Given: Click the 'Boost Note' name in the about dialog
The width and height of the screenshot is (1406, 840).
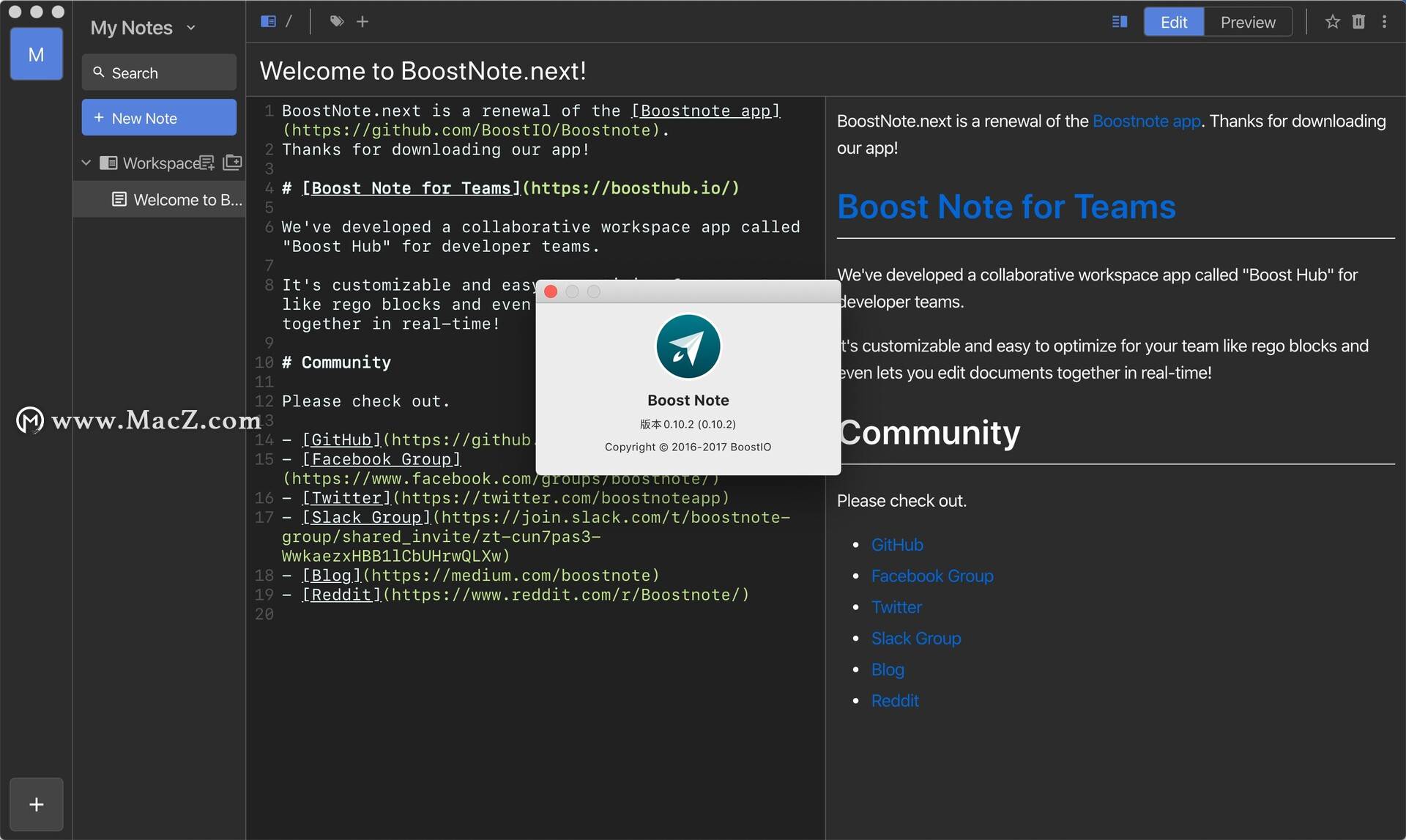Looking at the screenshot, I should pyautogui.click(x=688, y=400).
